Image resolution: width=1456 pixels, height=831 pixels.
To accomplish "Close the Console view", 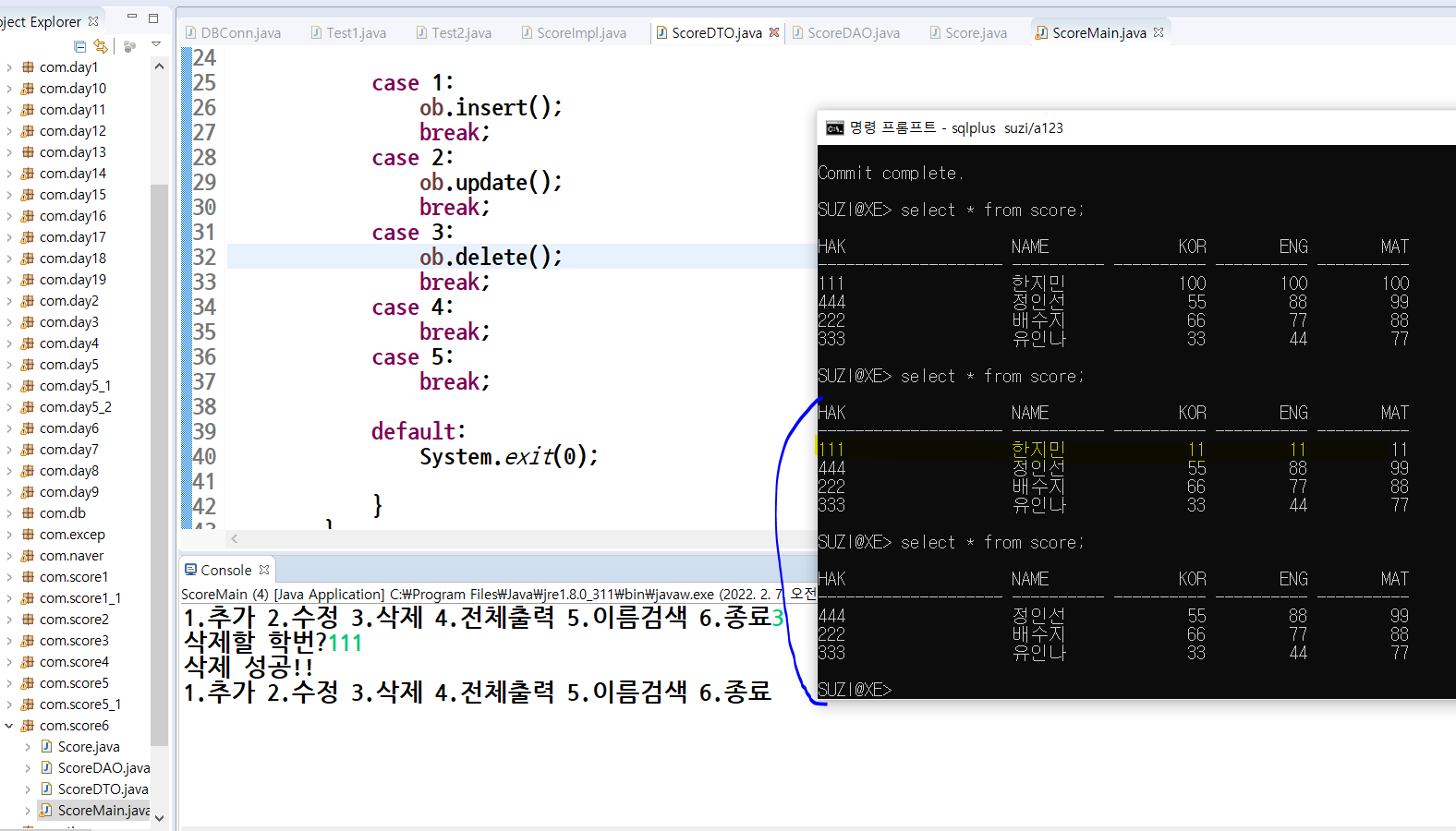I will pos(264,570).
